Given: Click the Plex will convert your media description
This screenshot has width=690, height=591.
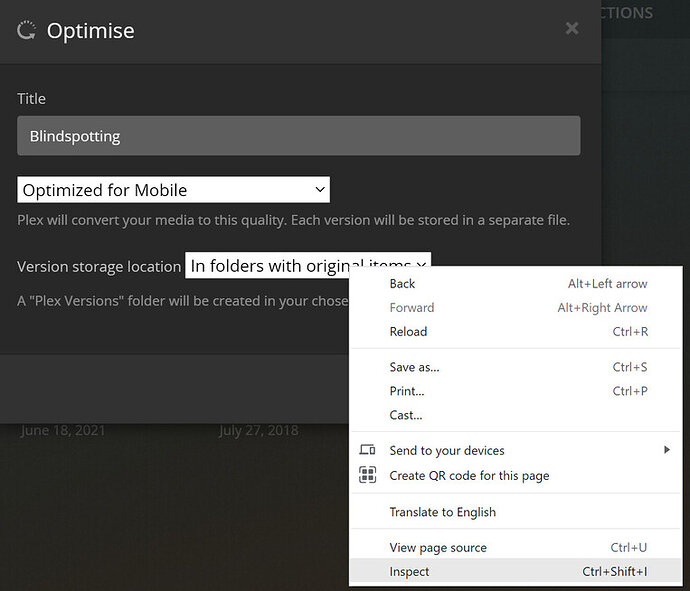Looking at the screenshot, I should [x=294, y=220].
